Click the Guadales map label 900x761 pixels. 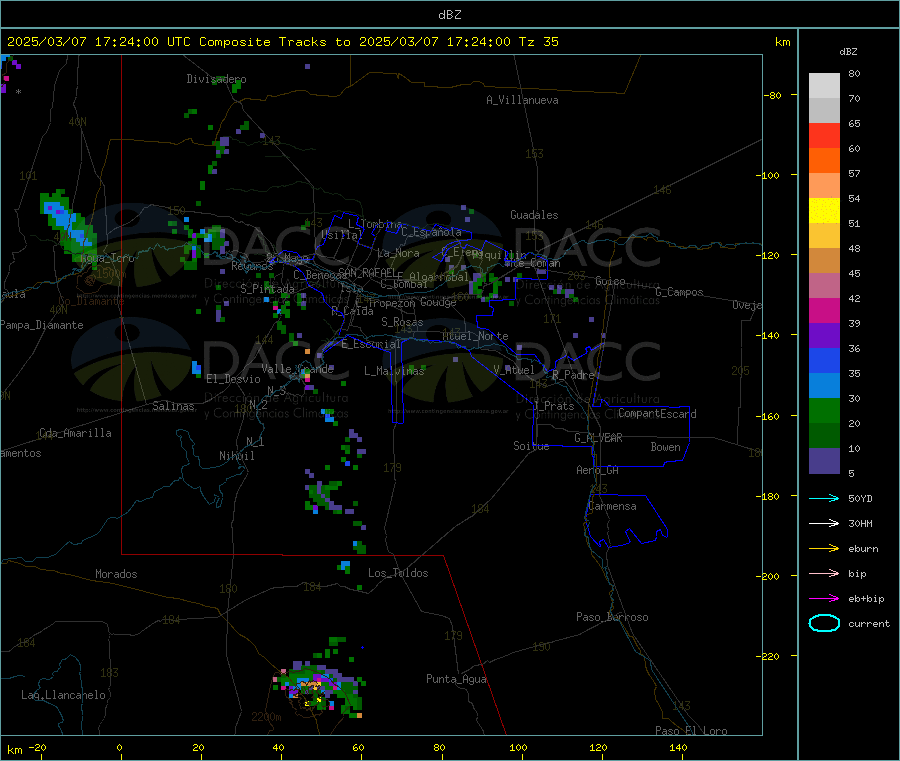534,215
